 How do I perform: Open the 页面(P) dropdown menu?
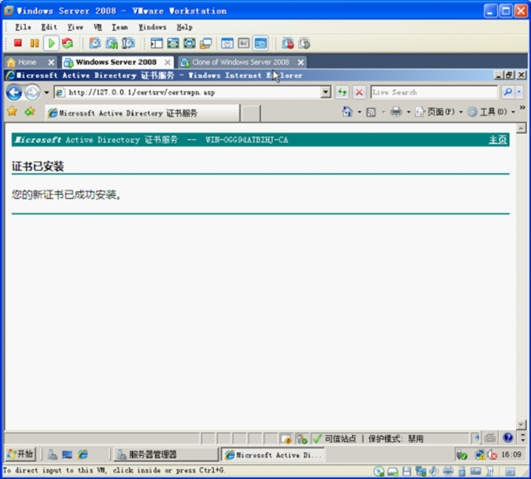click(x=439, y=111)
